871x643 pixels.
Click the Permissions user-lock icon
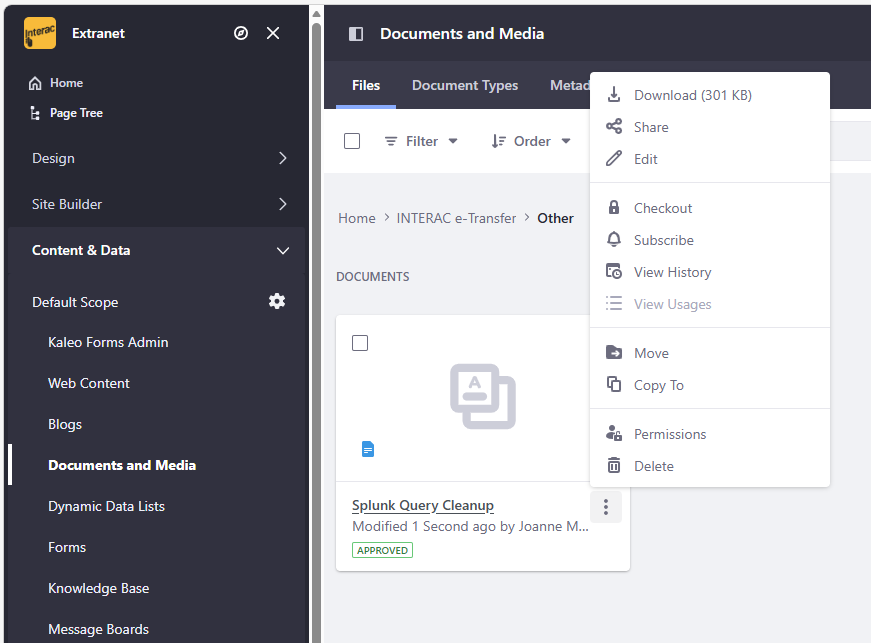[614, 433]
